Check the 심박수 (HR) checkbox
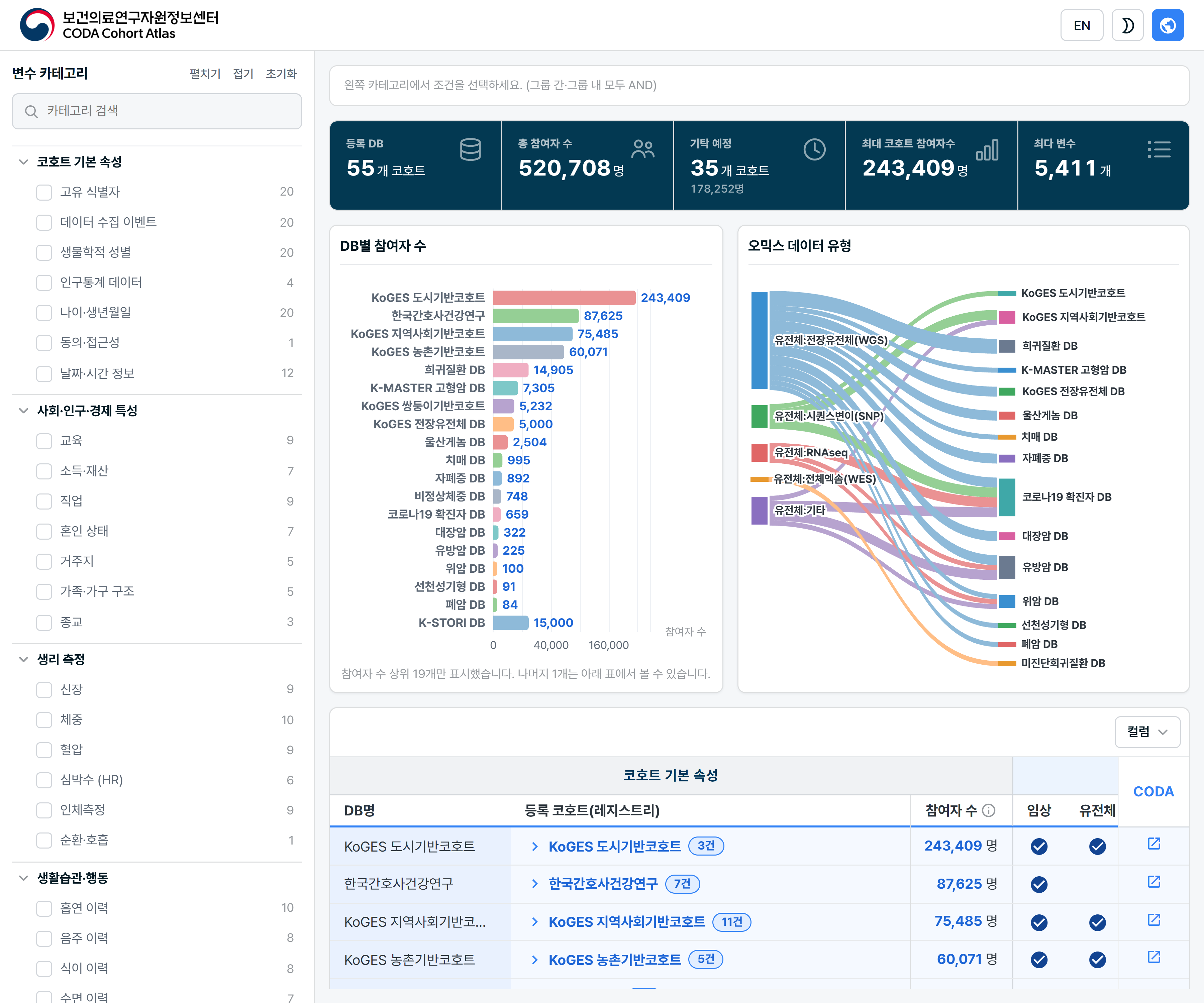 (x=44, y=780)
